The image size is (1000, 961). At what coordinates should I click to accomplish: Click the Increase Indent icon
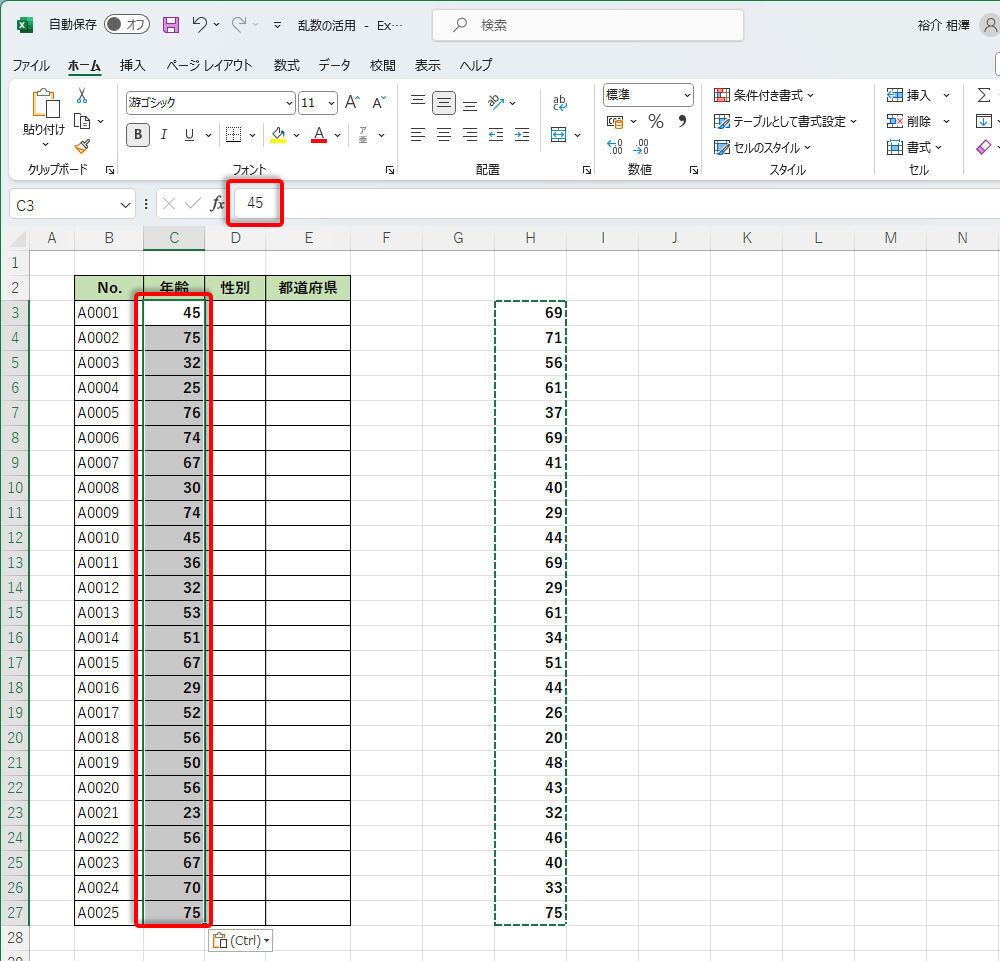[522, 135]
